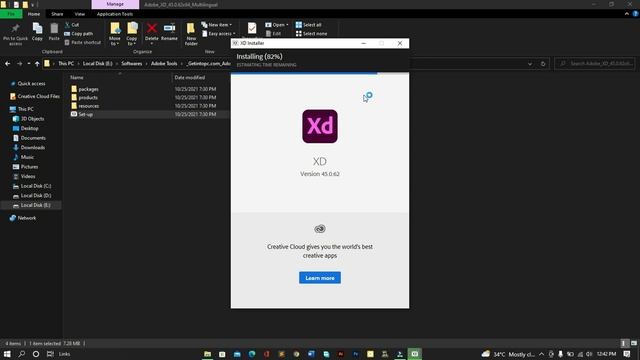Click the Search Adobe_XD search box
The height and width of the screenshot is (360, 640).
595,64
